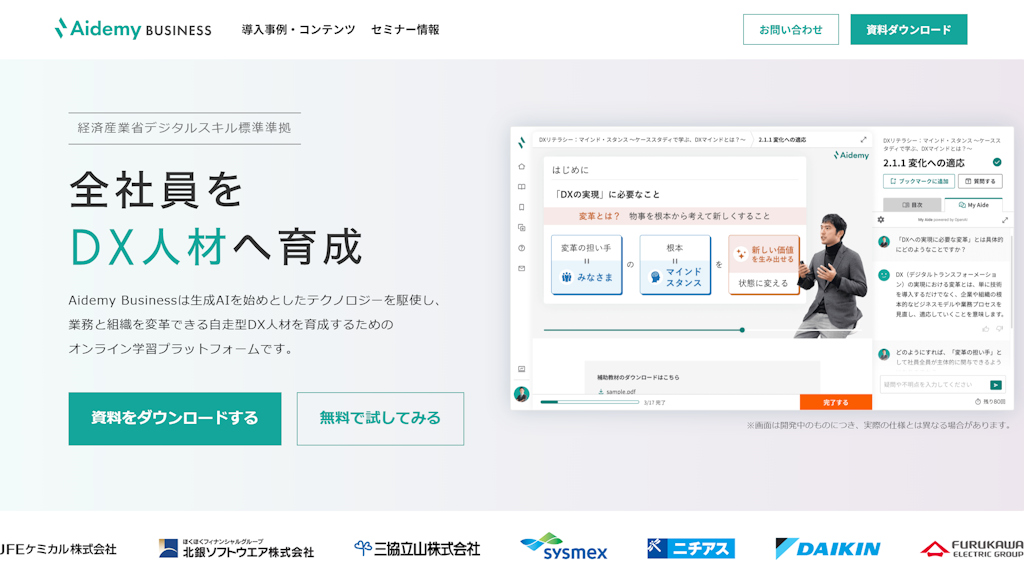This screenshot has width=1024, height=565.
Task: Expand the My Aide chat panel
Action: tap(1005, 219)
